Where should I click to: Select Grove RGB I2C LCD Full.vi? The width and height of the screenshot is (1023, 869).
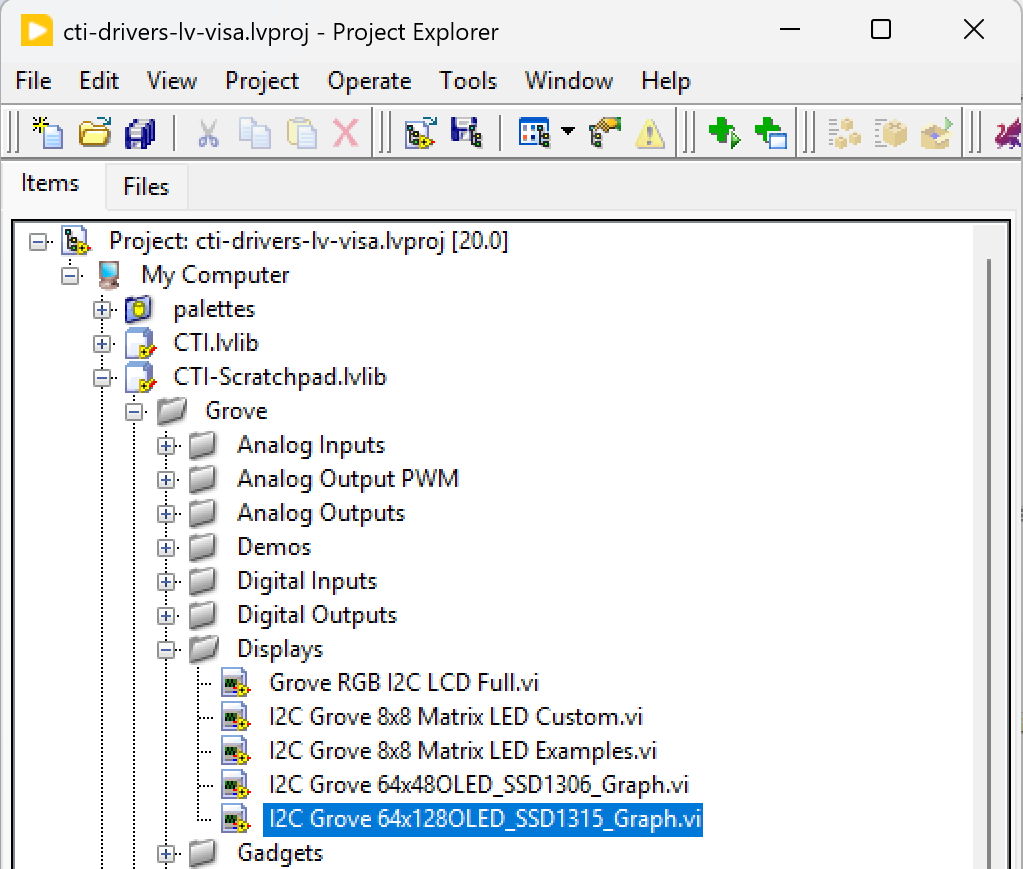[x=405, y=682]
